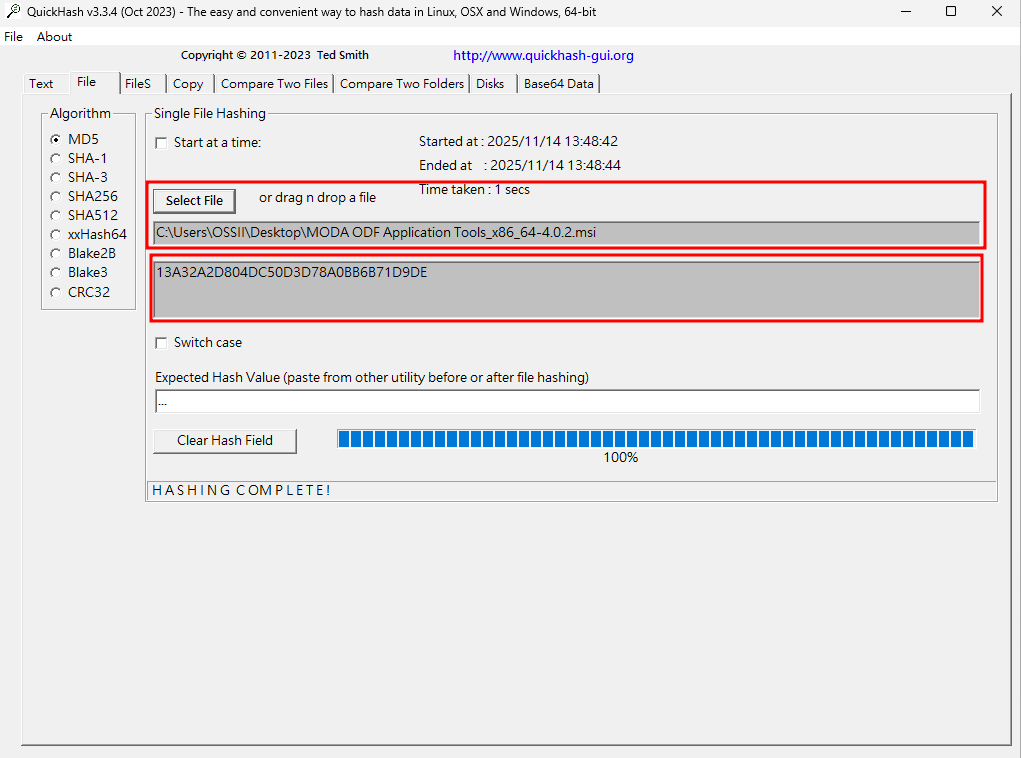1021x758 pixels.
Task: Open the About menu
Action: [54, 36]
